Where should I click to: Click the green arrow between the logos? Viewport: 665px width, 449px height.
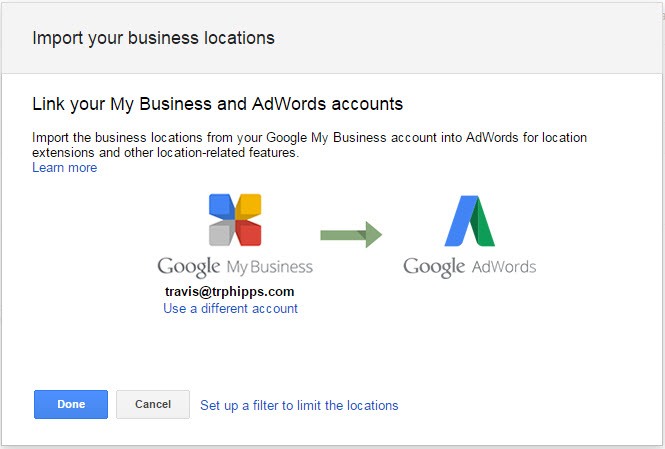351,235
